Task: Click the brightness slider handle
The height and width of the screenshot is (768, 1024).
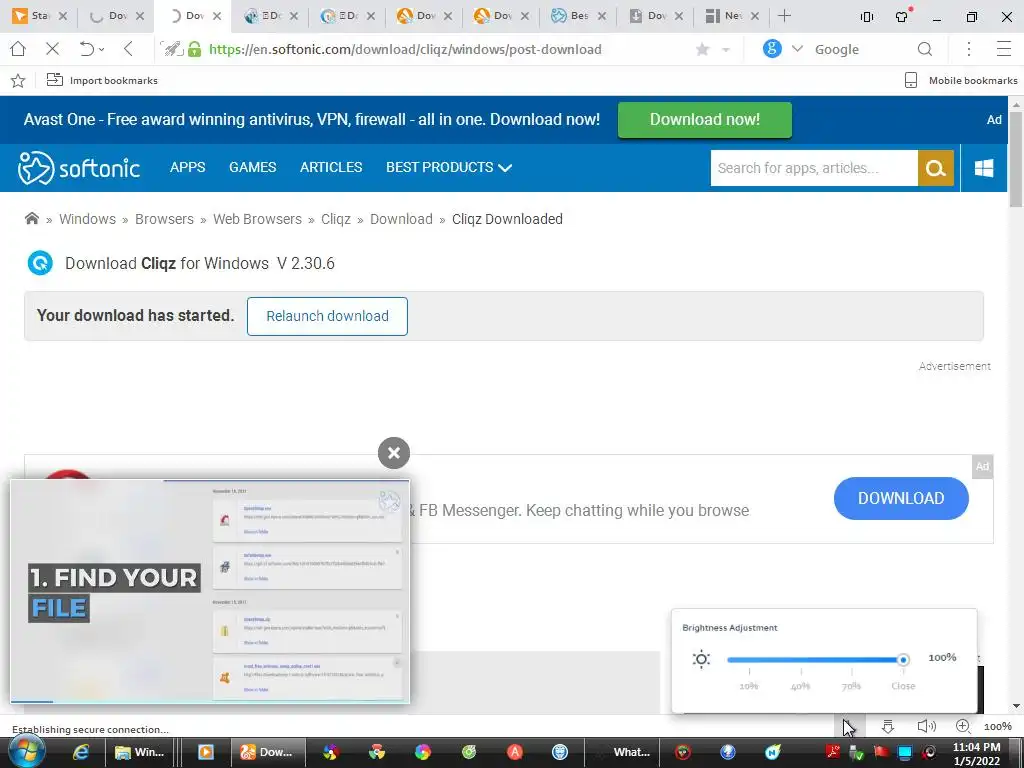Action: tap(903, 660)
